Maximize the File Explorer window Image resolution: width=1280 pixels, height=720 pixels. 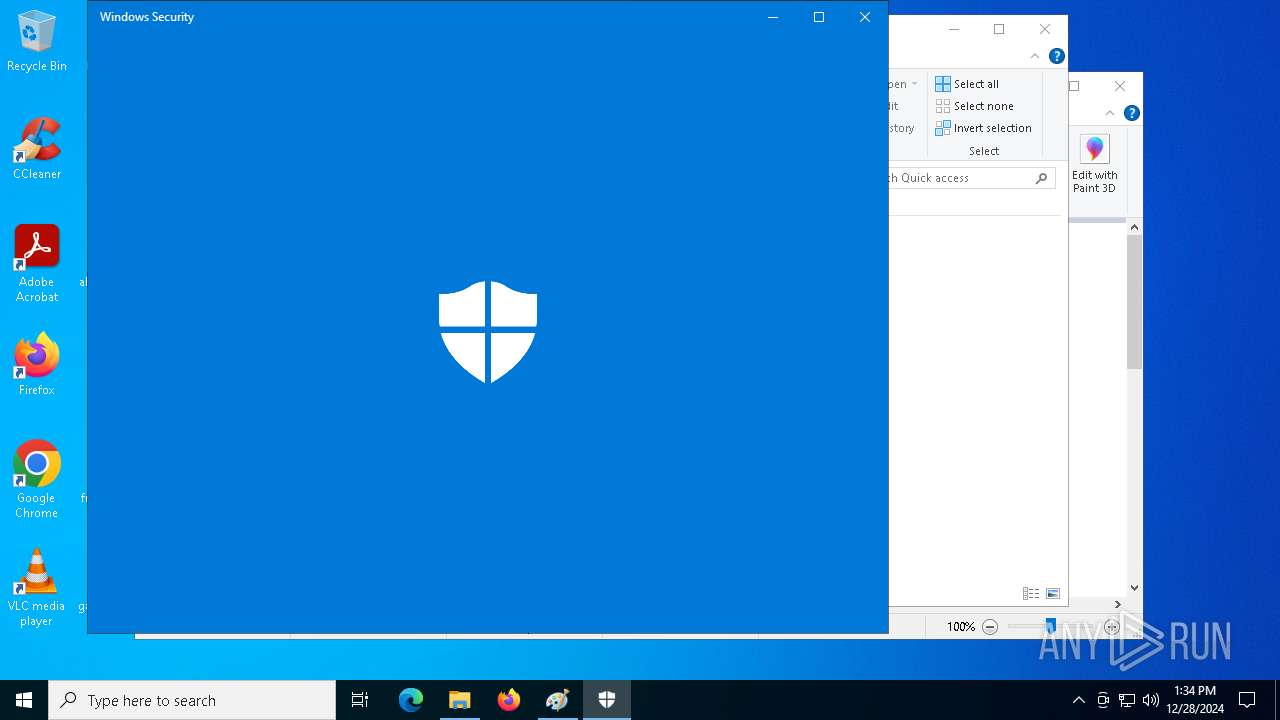coord(999,29)
